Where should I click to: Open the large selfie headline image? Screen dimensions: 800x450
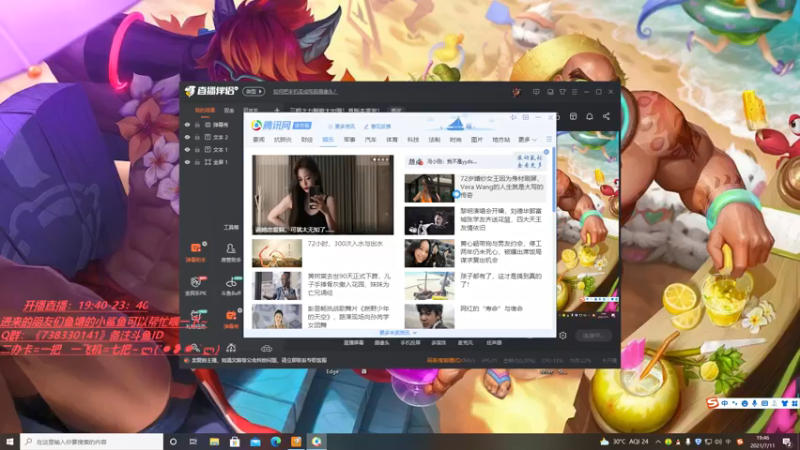click(x=323, y=195)
